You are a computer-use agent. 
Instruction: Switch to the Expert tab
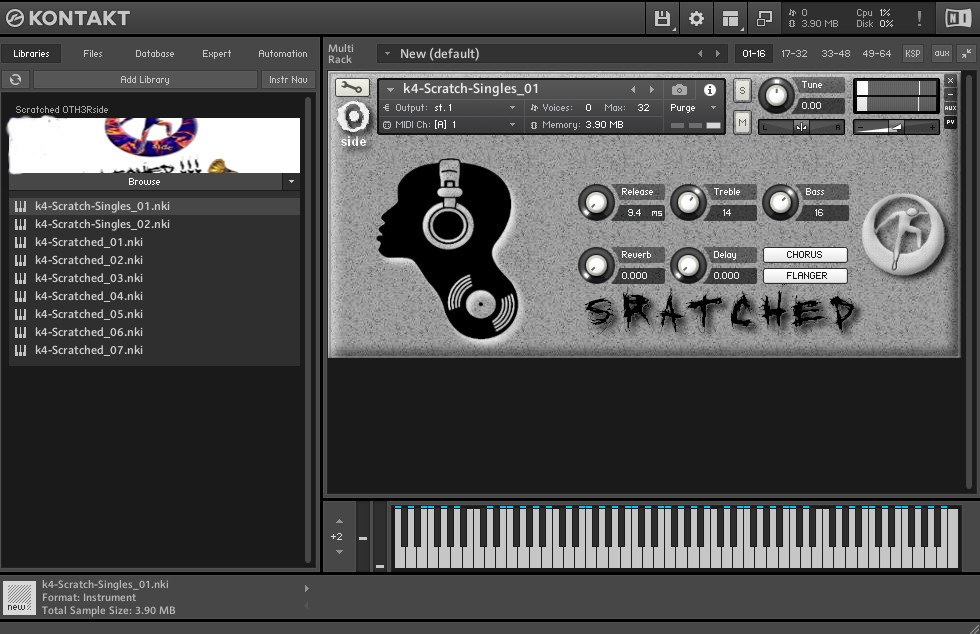(216, 54)
